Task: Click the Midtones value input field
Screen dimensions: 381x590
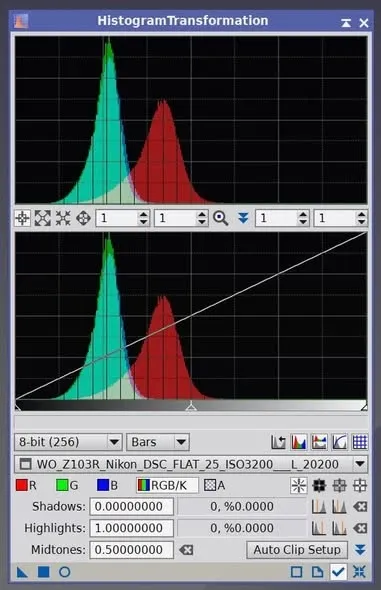Action: pos(132,550)
